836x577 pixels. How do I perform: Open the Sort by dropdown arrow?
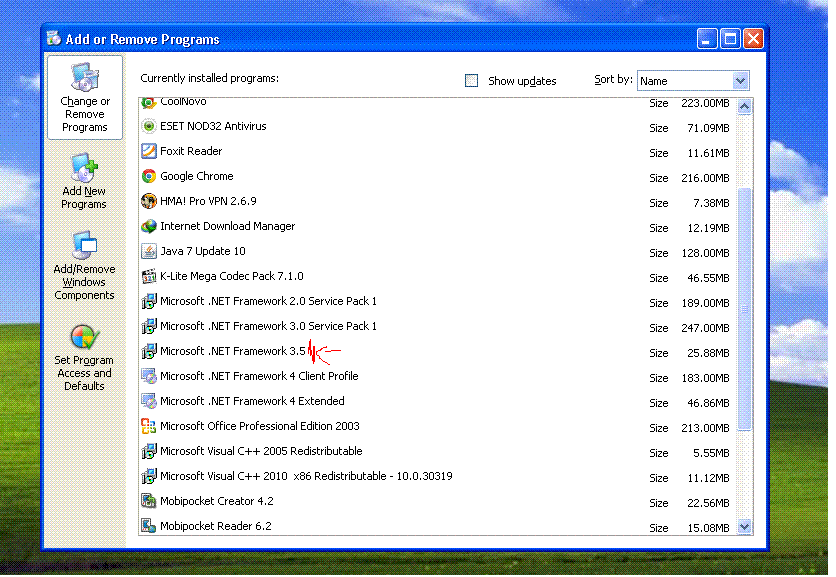click(x=740, y=81)
